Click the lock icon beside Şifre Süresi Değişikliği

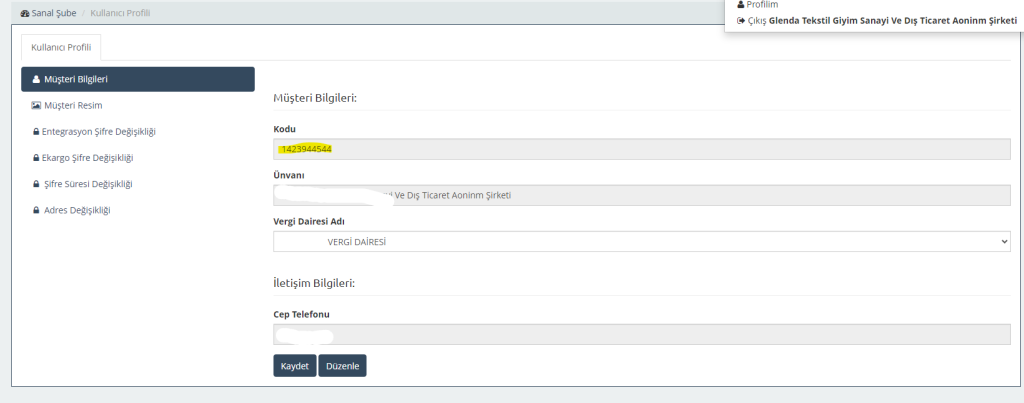point(36,184)
